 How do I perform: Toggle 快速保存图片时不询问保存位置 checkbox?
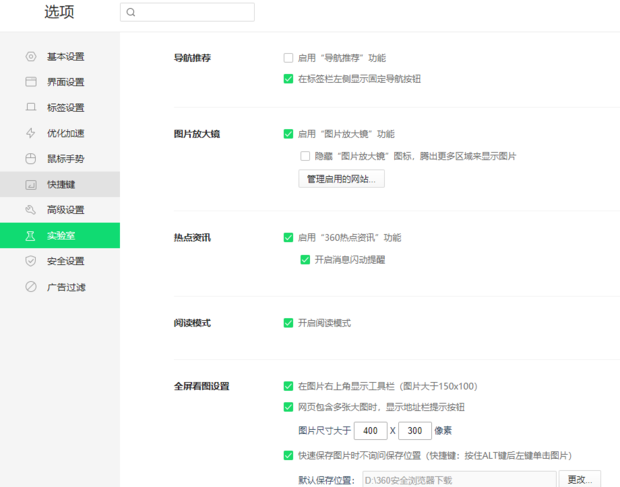[x=288, y=456]
